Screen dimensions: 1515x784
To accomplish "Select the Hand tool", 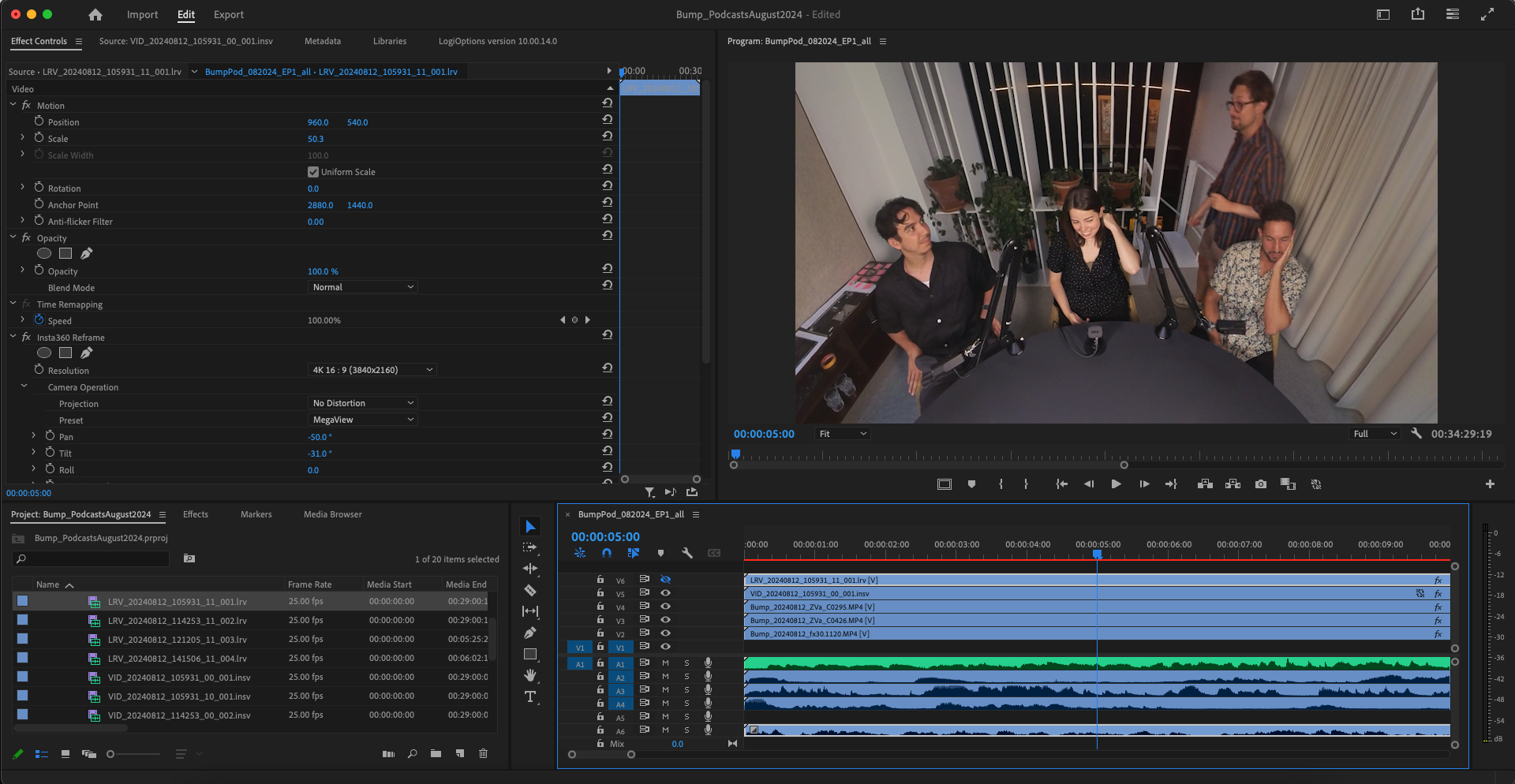I will 530,675.
